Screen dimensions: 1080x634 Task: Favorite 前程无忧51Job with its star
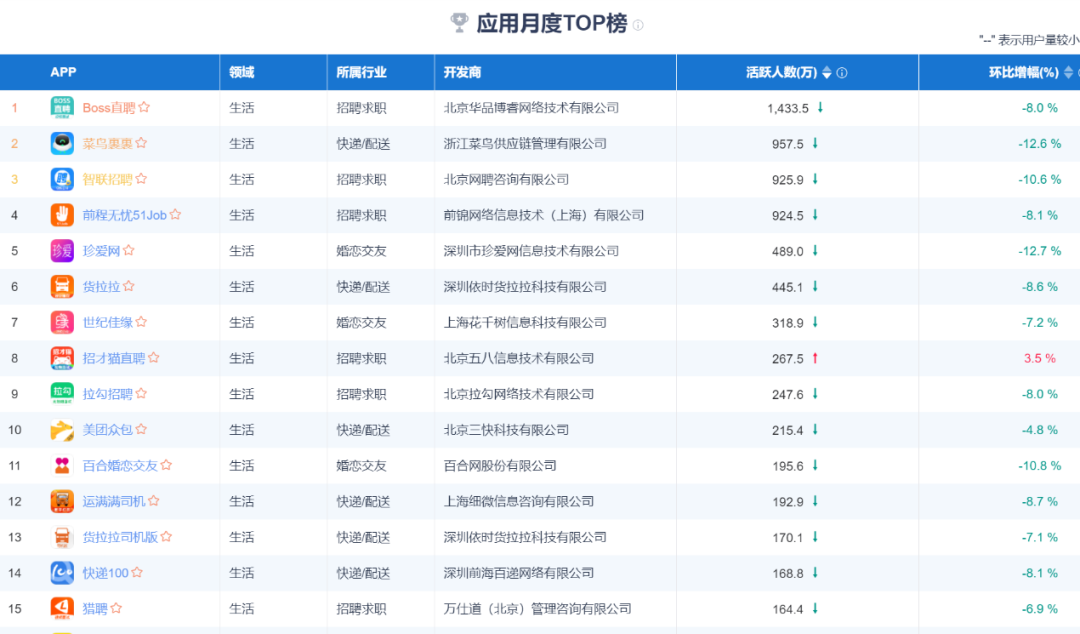tap(176, 214)
